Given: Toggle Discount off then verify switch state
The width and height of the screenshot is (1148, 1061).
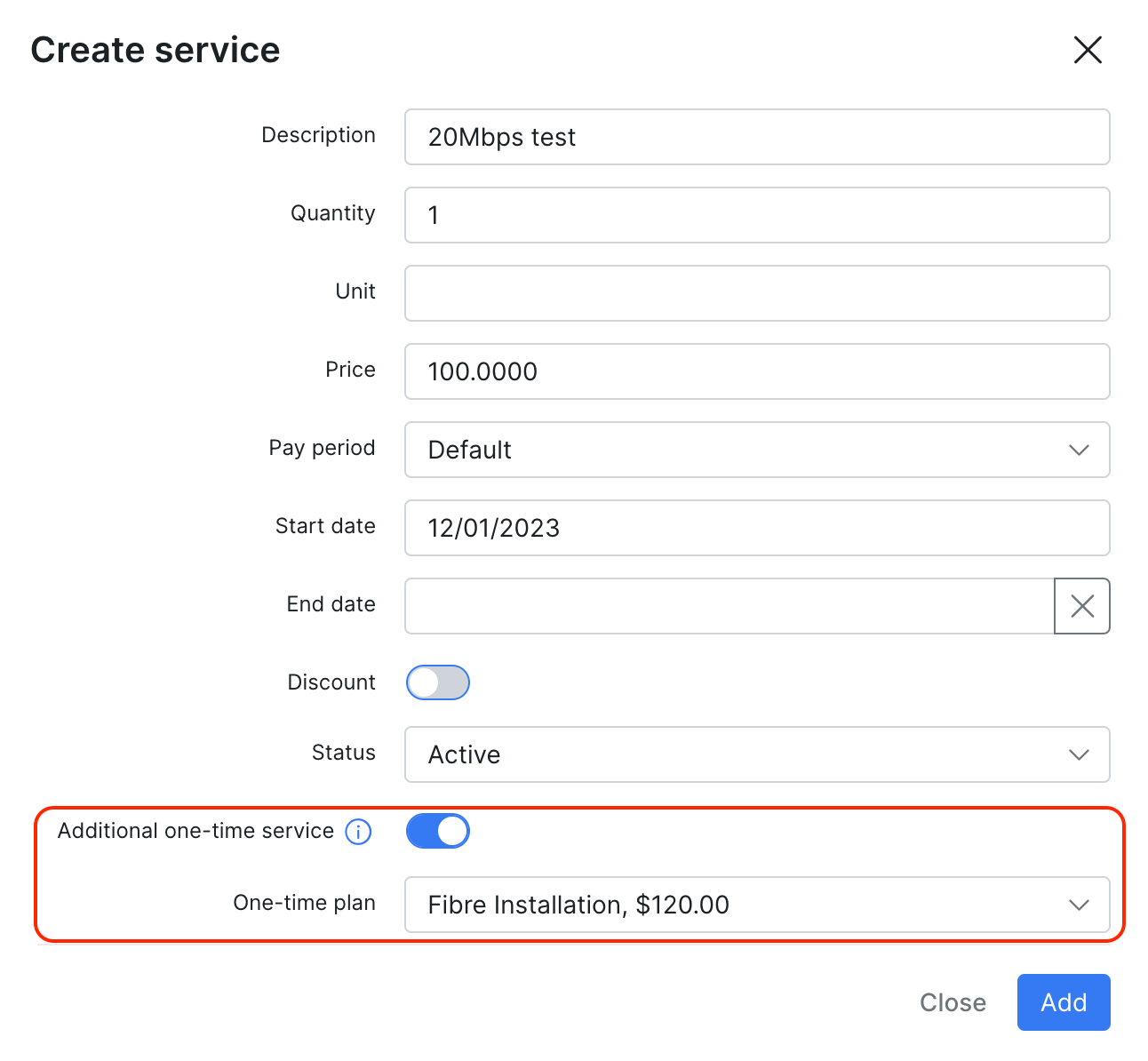Looking at the screenshot, I should 437,682.
